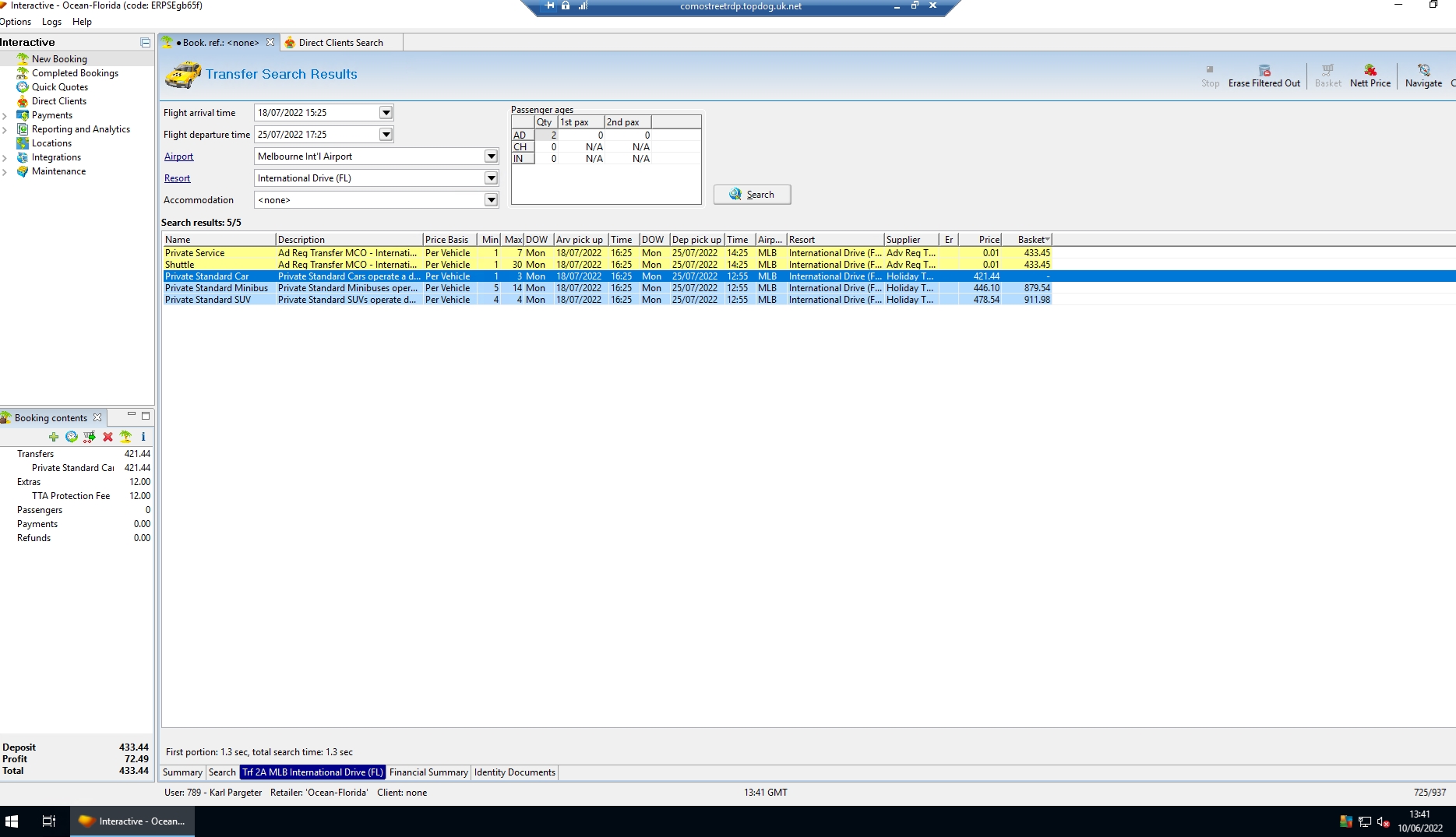1456x837 pixels.
Task: Click the Stop icon in toolbar
Action: pos(1210,71)
